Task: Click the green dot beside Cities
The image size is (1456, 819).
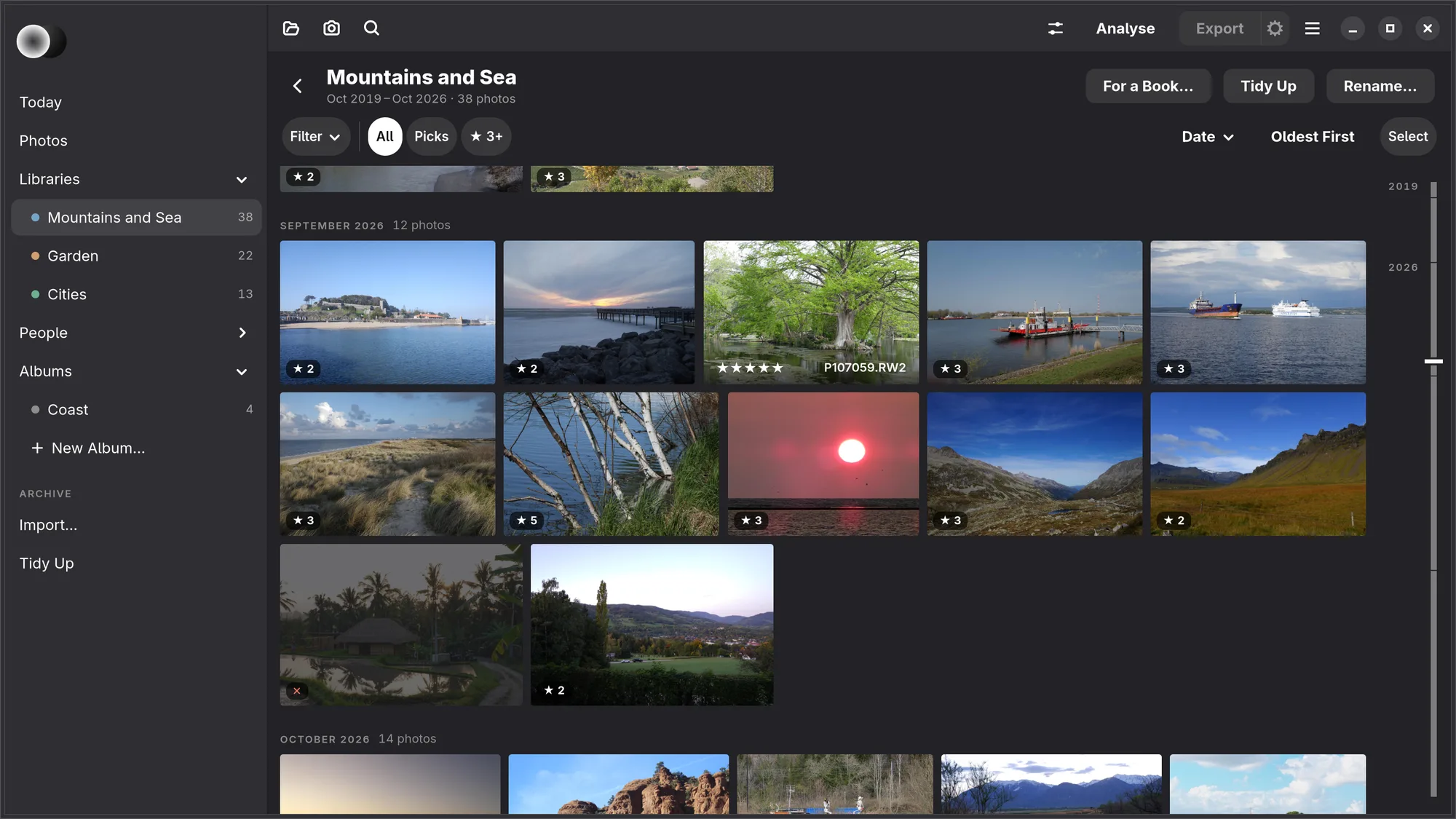Action: 35,295
